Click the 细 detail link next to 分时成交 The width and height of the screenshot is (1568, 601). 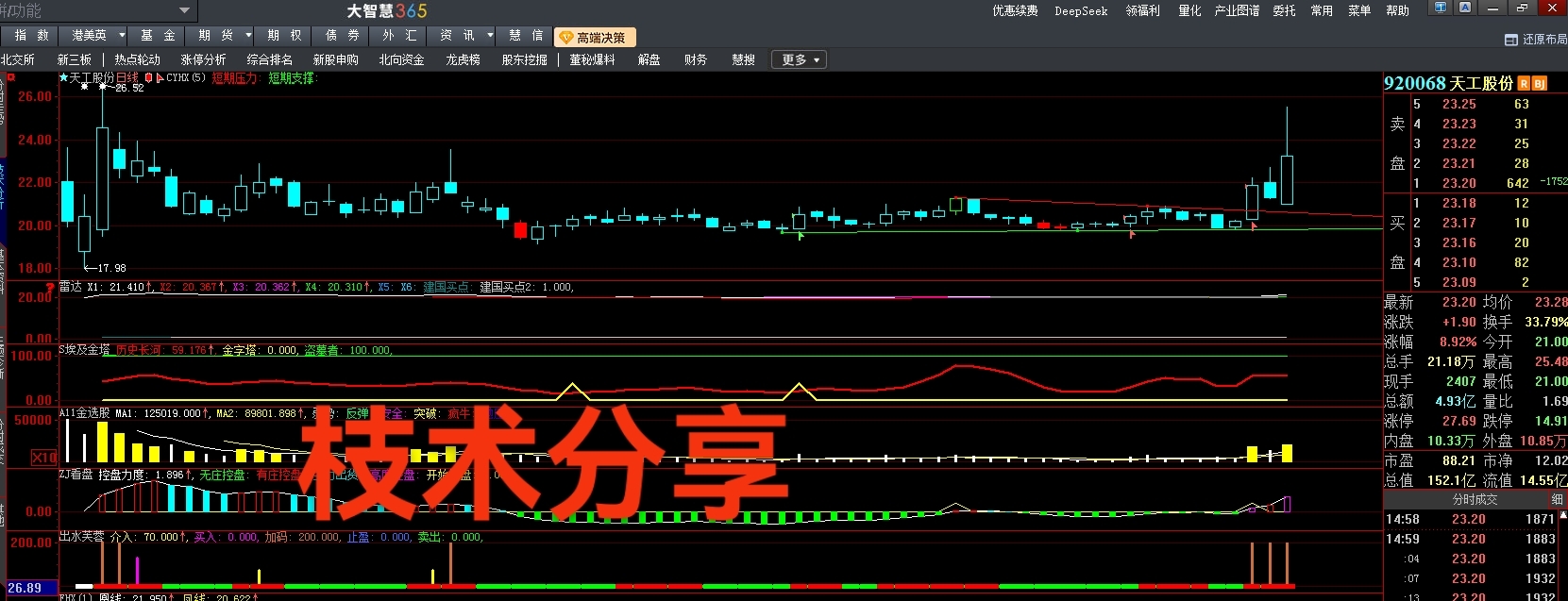pyautogui.click(x=1557, y=499)
